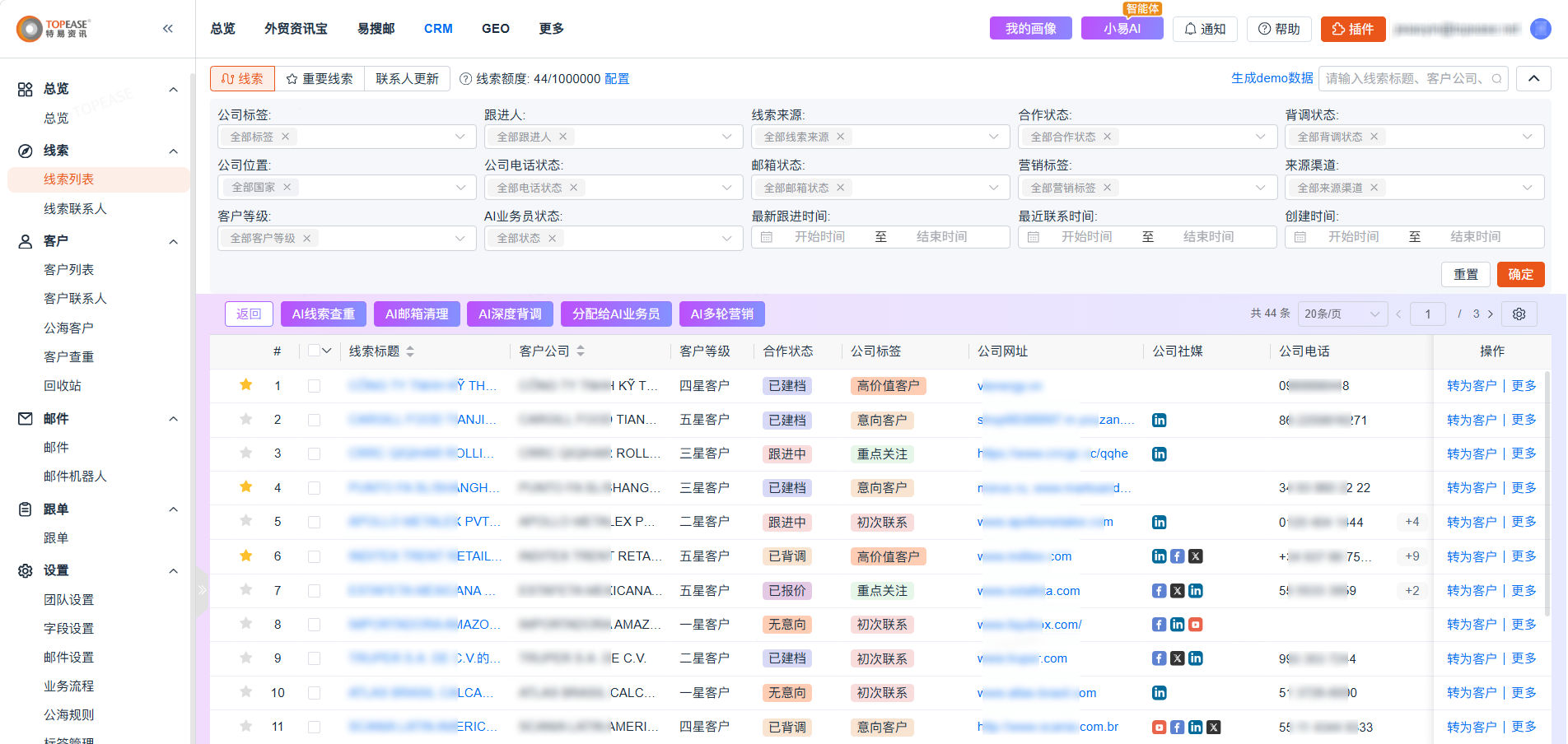1568x744 pixels.
Task: Open the 公司标签 filter dropdown
Action: click(347, 137)
